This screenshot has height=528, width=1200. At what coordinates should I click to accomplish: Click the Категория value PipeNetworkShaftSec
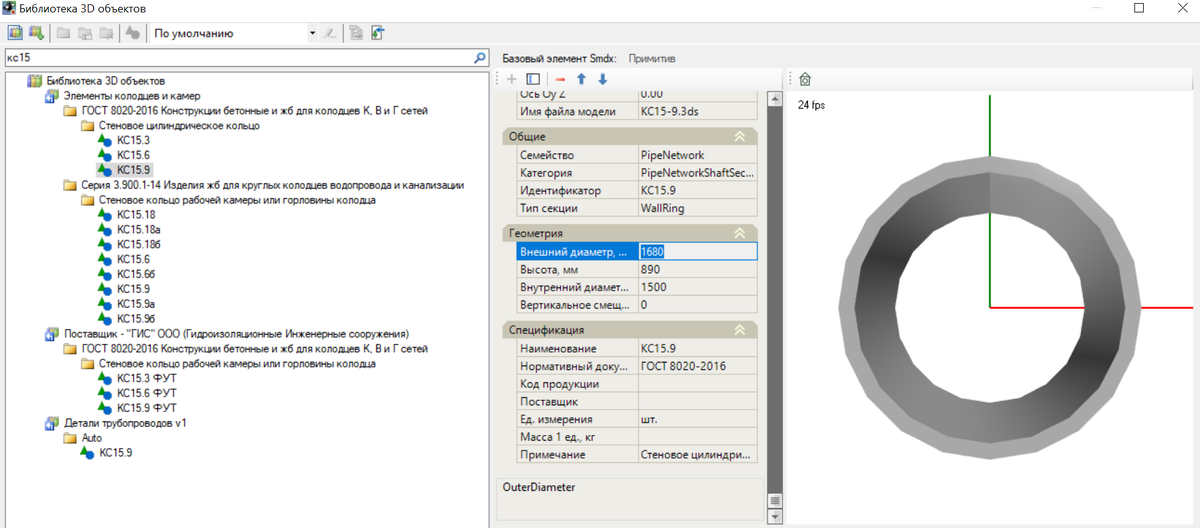pos(697,173)
